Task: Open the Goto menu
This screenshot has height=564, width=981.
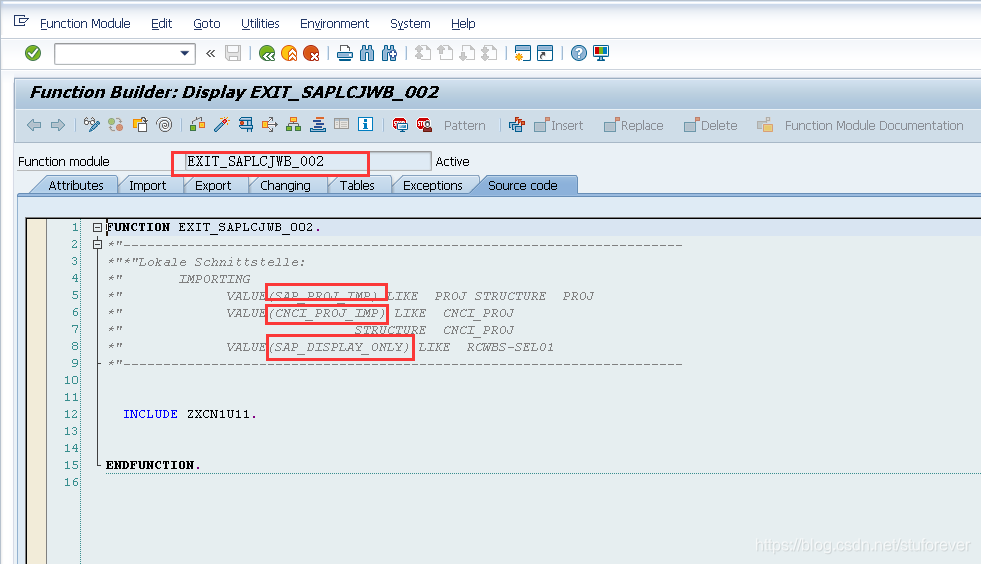Action: point(206,24)
